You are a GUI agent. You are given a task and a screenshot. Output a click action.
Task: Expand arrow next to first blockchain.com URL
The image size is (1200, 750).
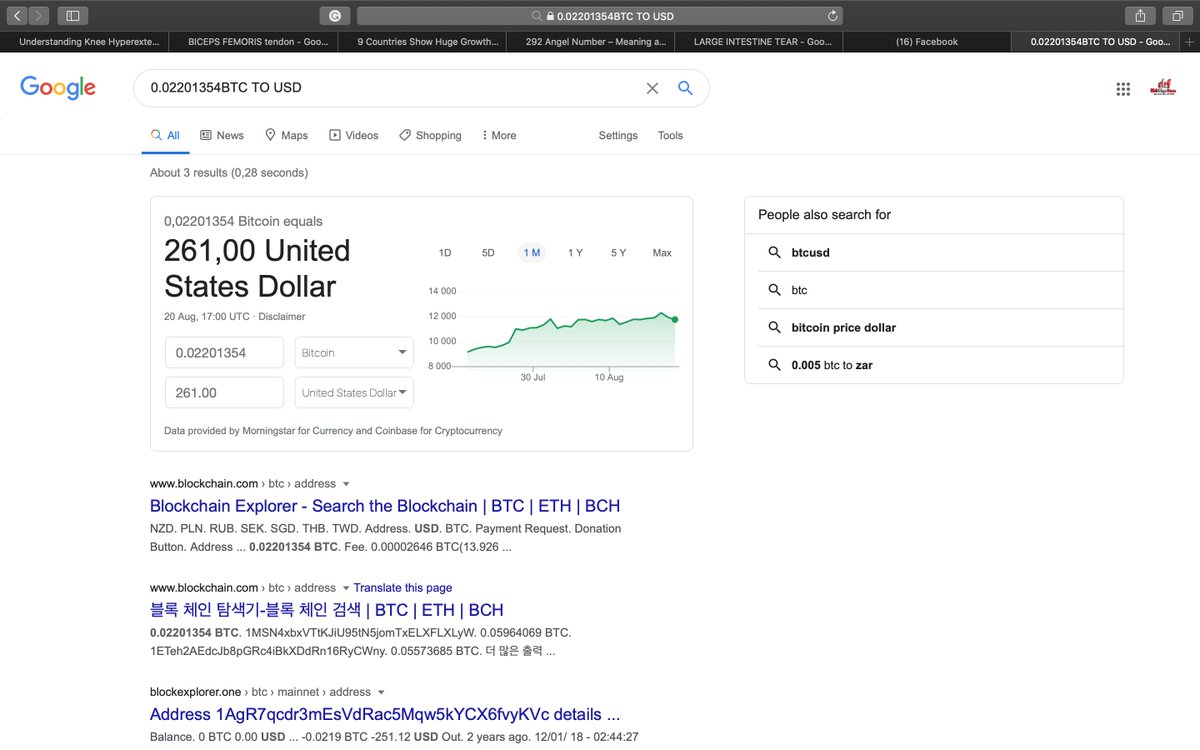[x=346, y=484]
